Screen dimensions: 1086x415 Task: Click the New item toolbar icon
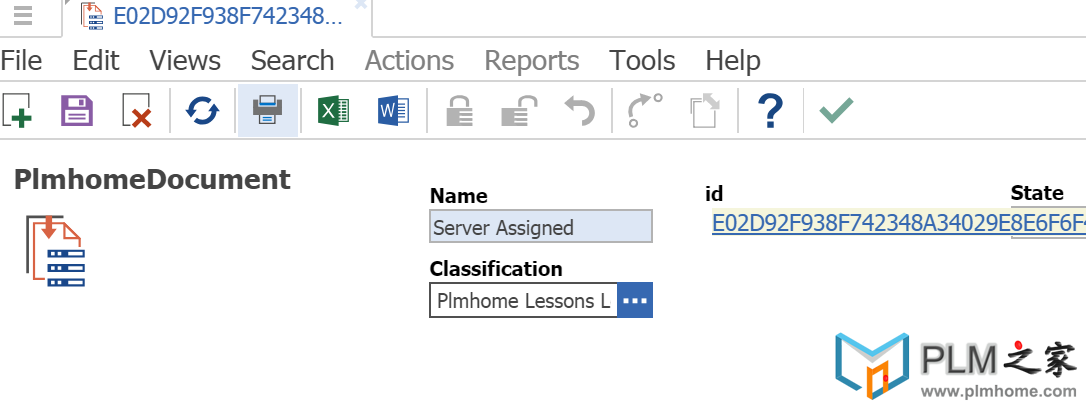[x=17, y=110]
